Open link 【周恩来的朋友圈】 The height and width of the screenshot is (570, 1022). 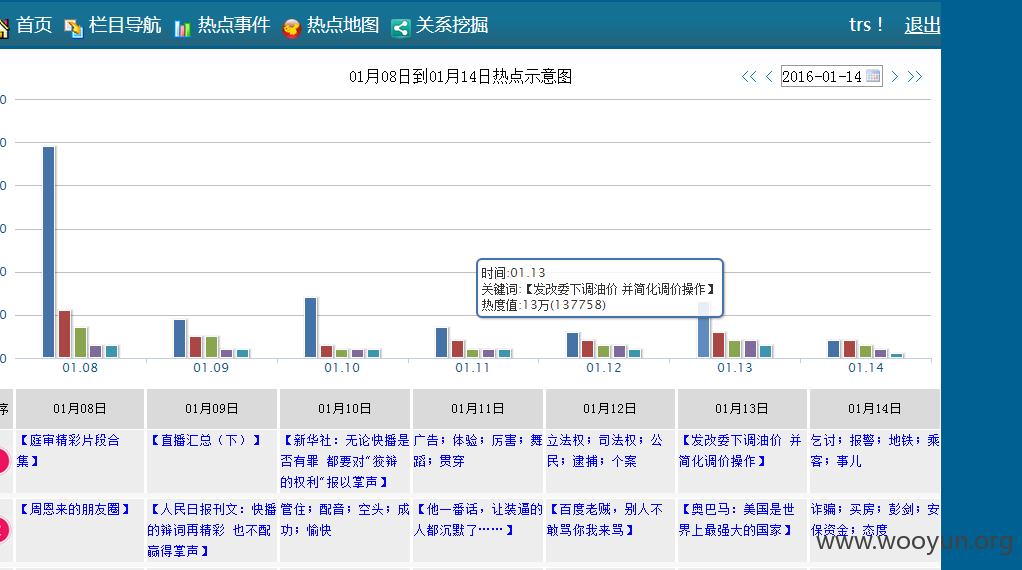click(74, 509)
